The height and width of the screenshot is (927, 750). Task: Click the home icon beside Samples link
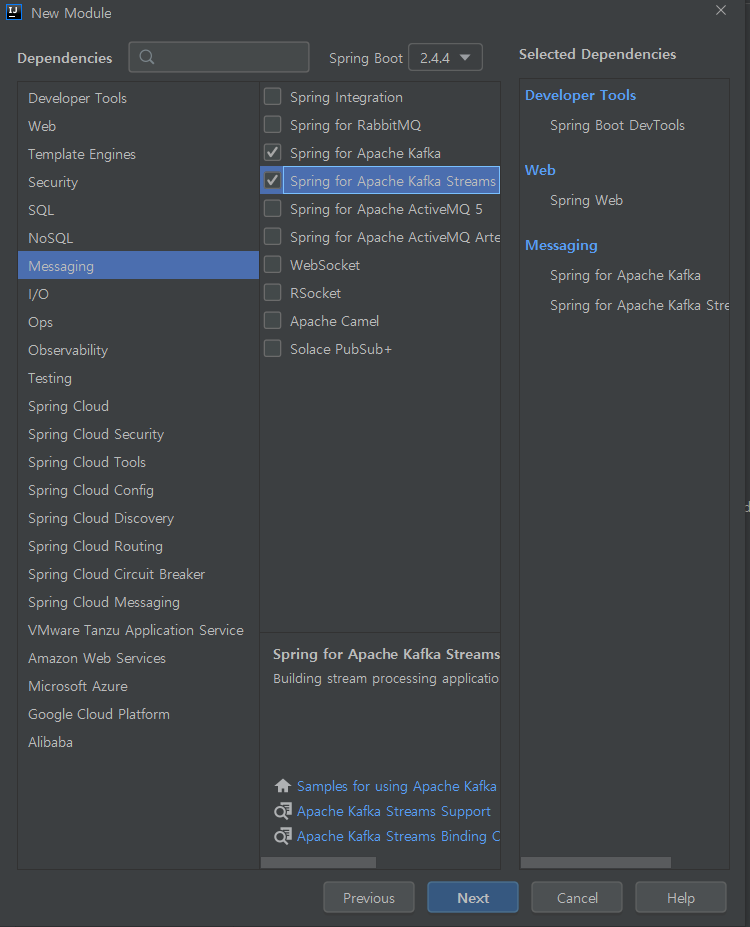pos(283,786)
